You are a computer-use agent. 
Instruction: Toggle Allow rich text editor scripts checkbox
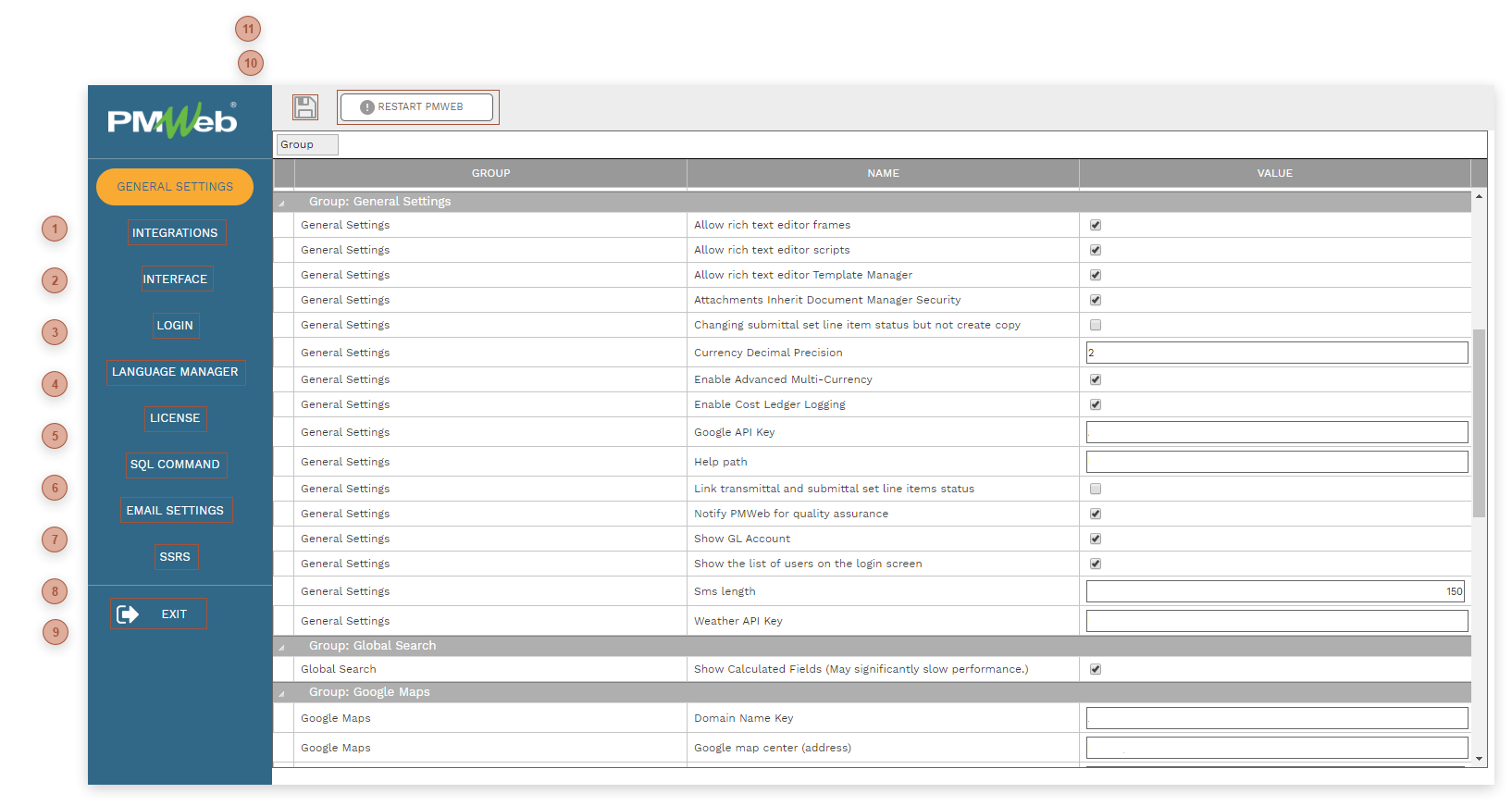1096,250
